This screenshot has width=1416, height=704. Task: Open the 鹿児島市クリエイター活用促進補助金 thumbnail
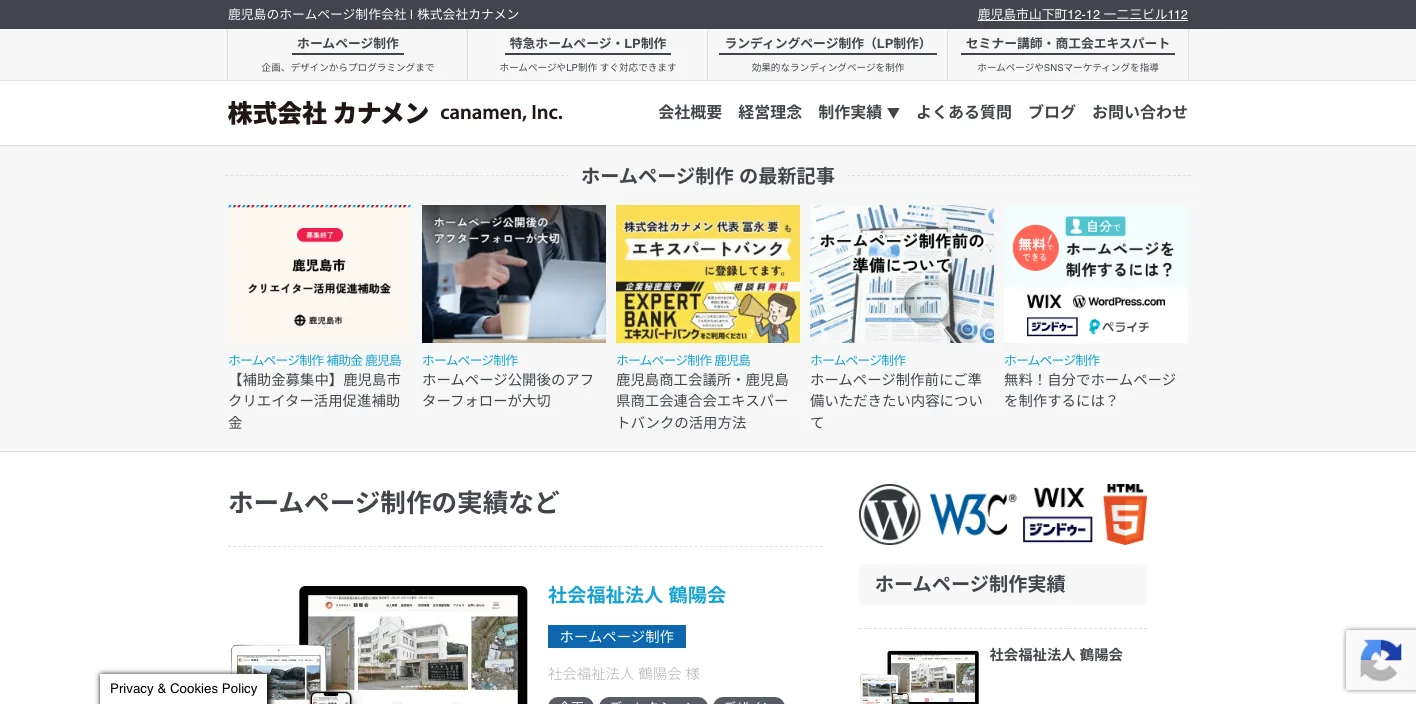coord(320,274)
